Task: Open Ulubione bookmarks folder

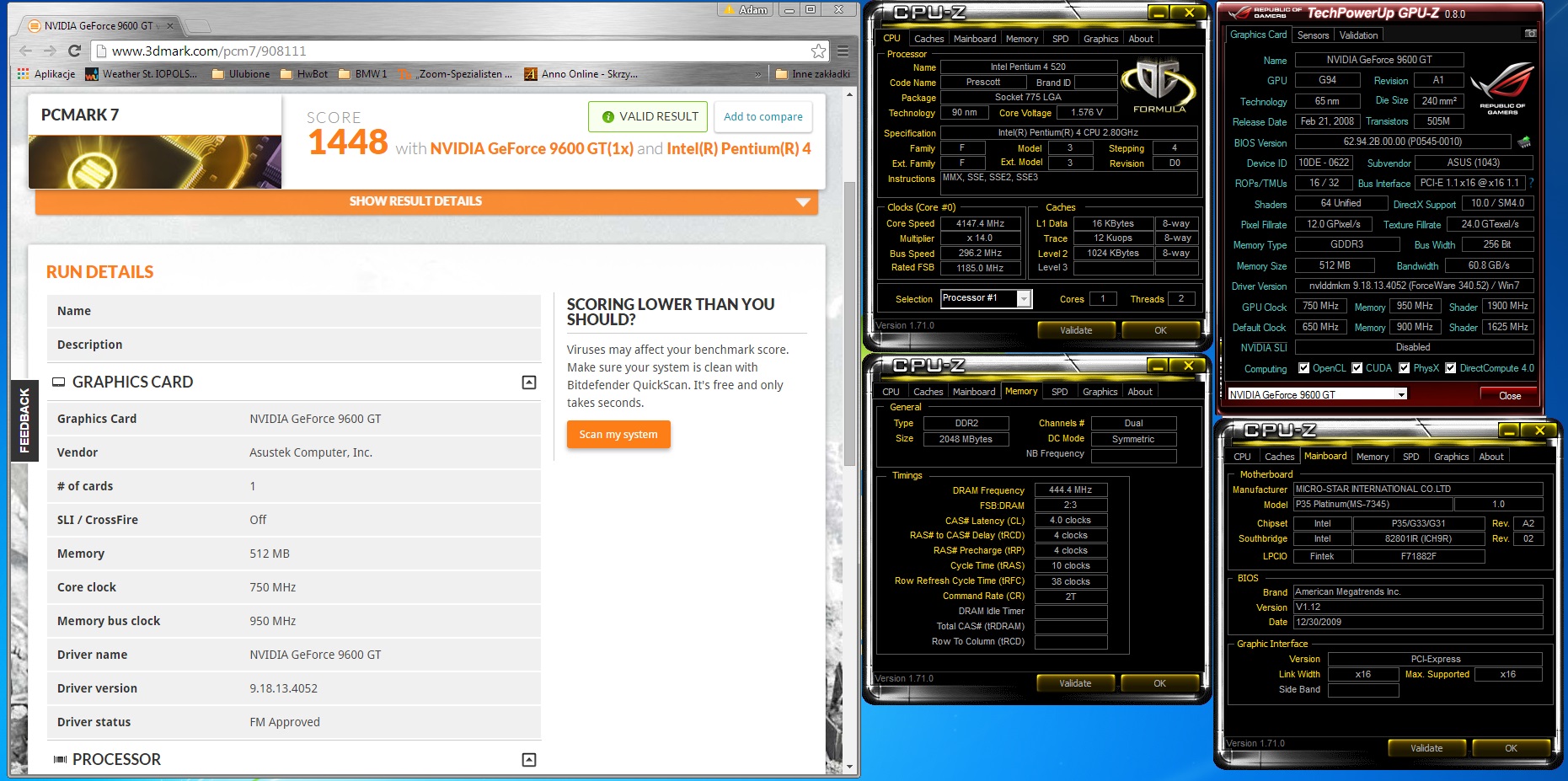Action: (x=242, y=74)
